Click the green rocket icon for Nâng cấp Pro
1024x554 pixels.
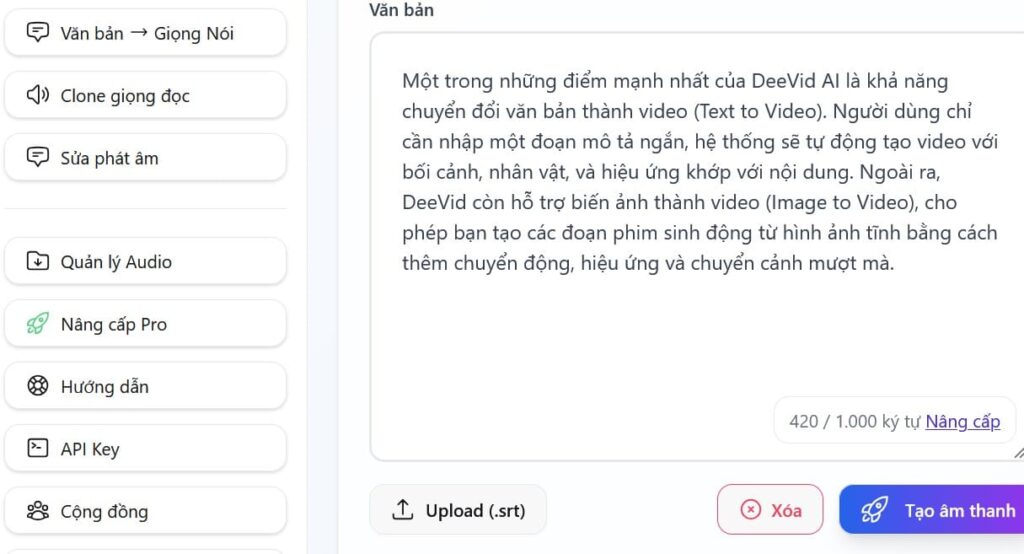tap(38, 324)
